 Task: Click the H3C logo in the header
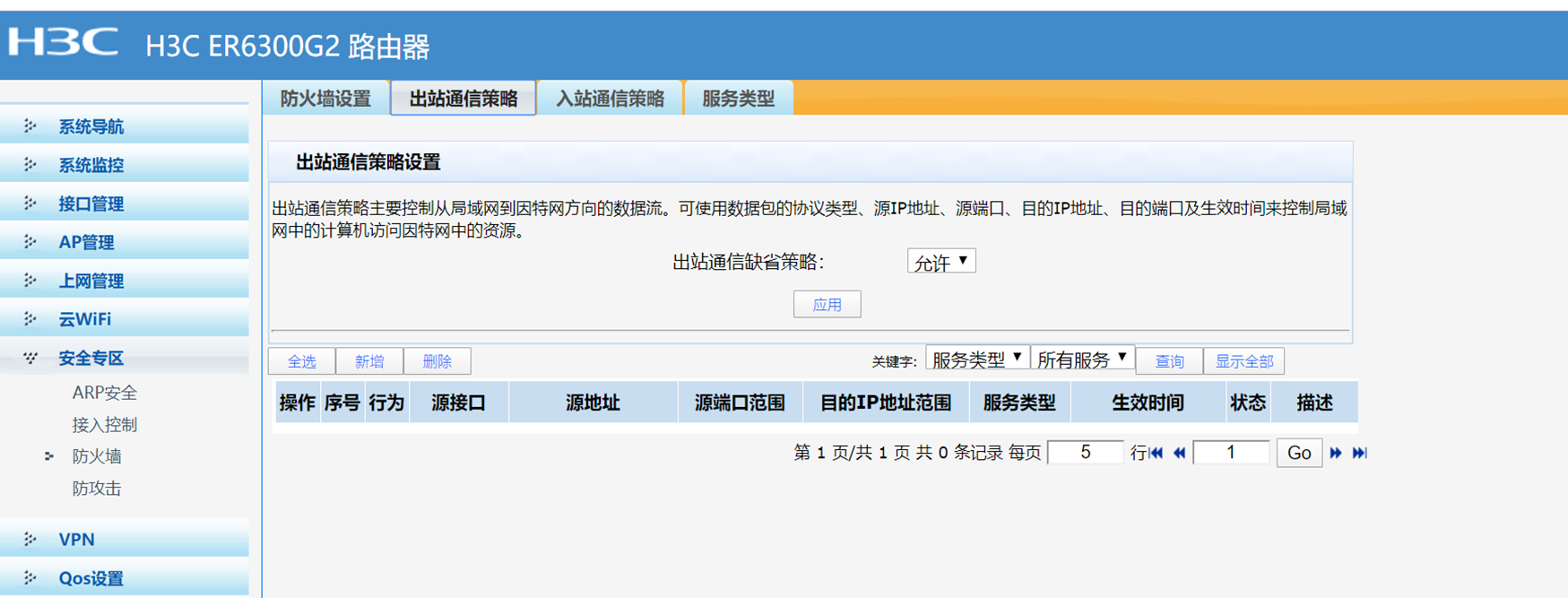(64, 42)
